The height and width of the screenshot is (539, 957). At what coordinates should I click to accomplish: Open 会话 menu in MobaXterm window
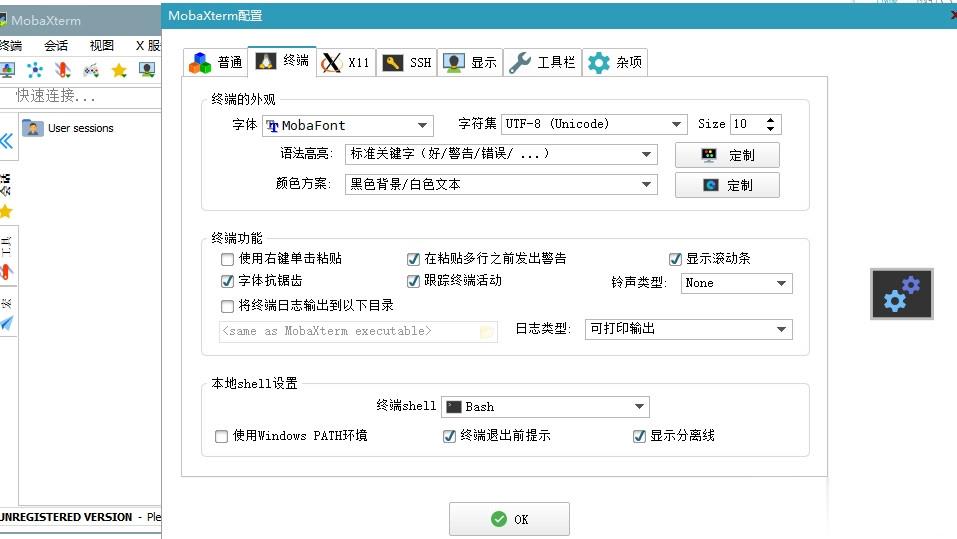(x=56, y=46)
